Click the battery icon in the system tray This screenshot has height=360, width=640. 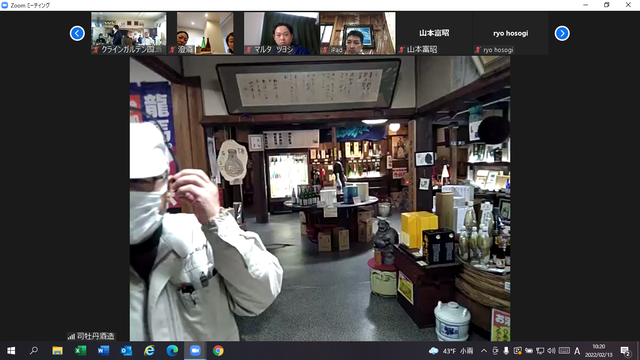click(x=529, y=351)
